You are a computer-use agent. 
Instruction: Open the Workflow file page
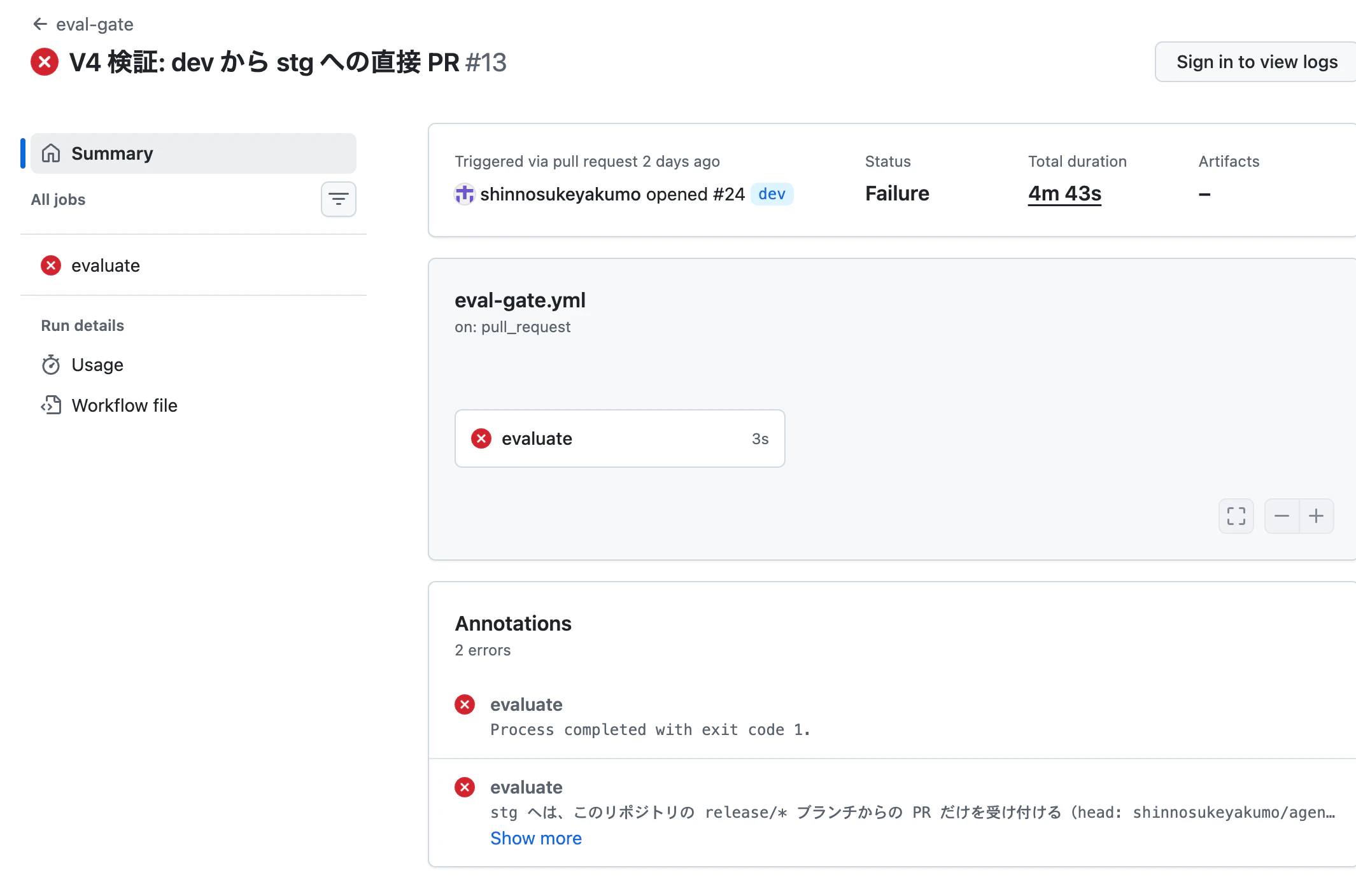[194, 405]
